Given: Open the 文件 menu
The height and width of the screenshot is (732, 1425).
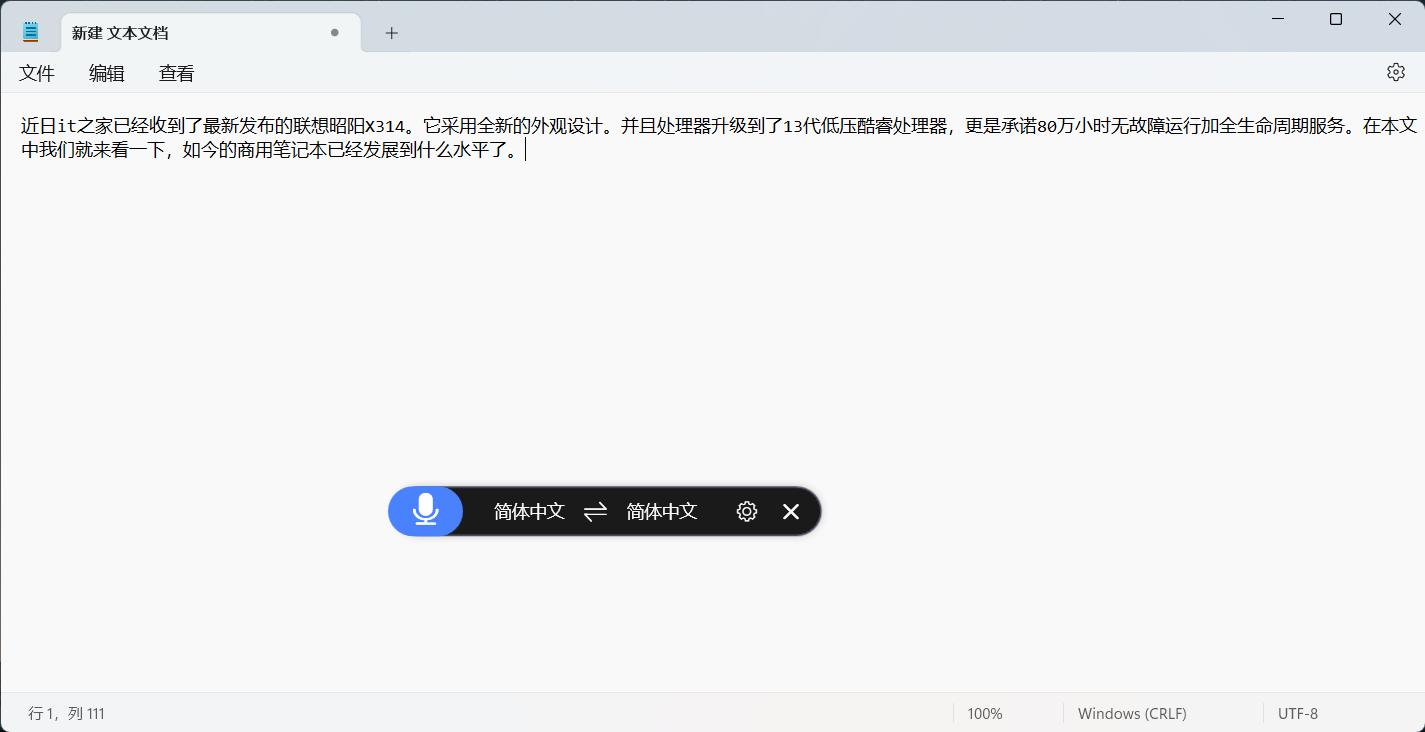Looking at the screenshot, I should pyautogui.click(x=37, y=72).
